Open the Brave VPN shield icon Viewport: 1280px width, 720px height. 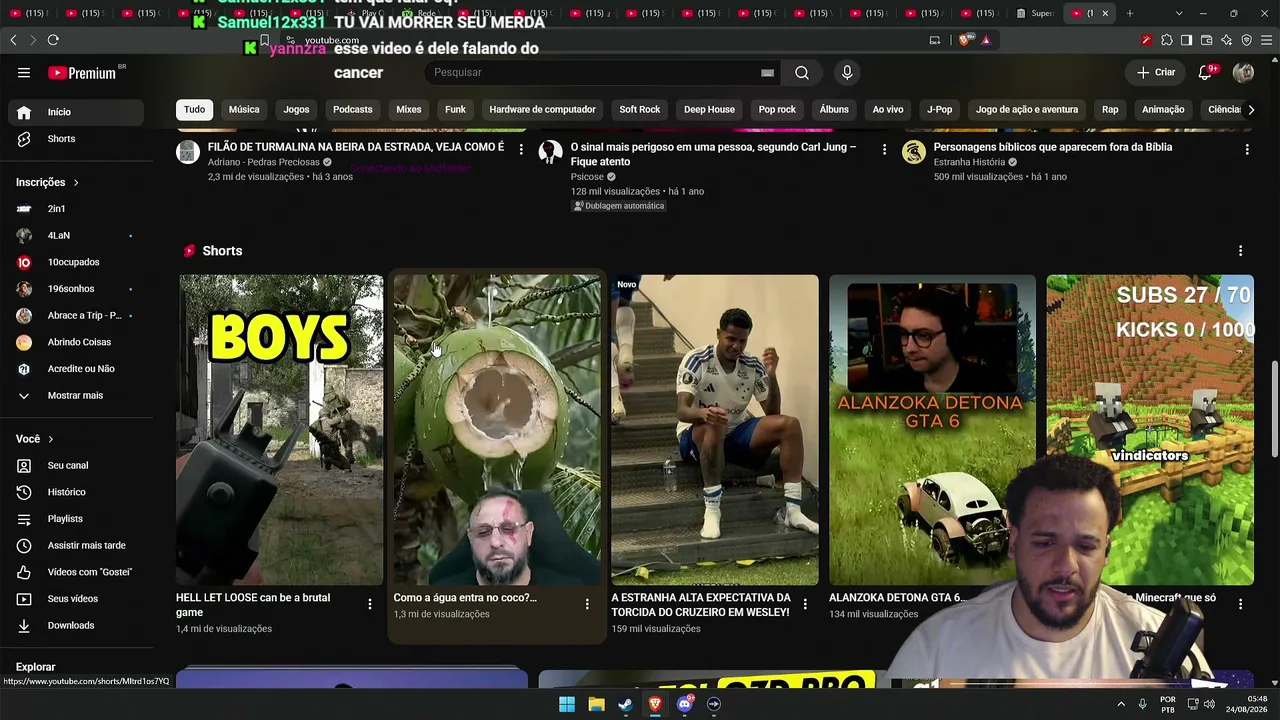[x=1247, y=40]
